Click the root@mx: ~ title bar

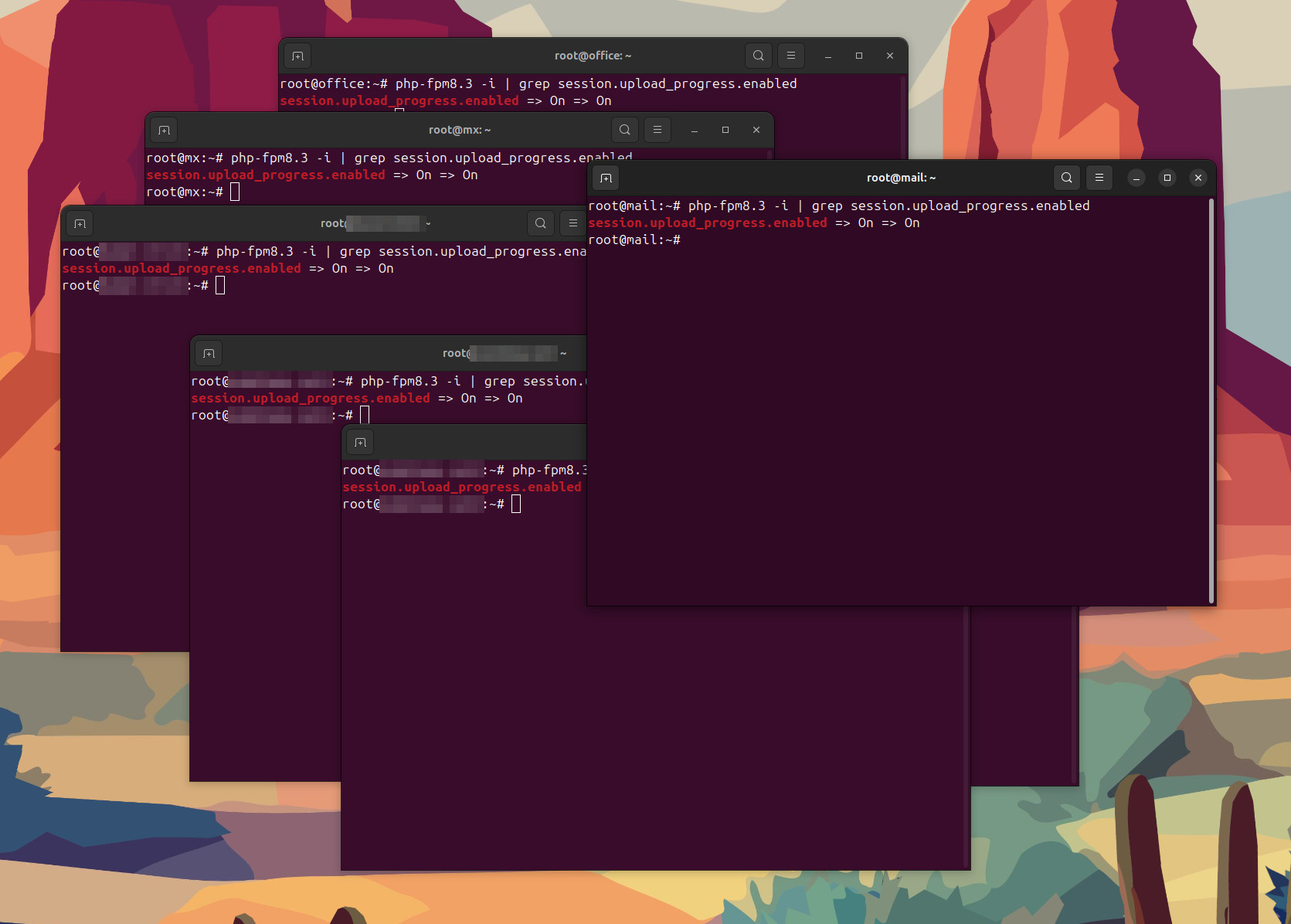(460, 130)
